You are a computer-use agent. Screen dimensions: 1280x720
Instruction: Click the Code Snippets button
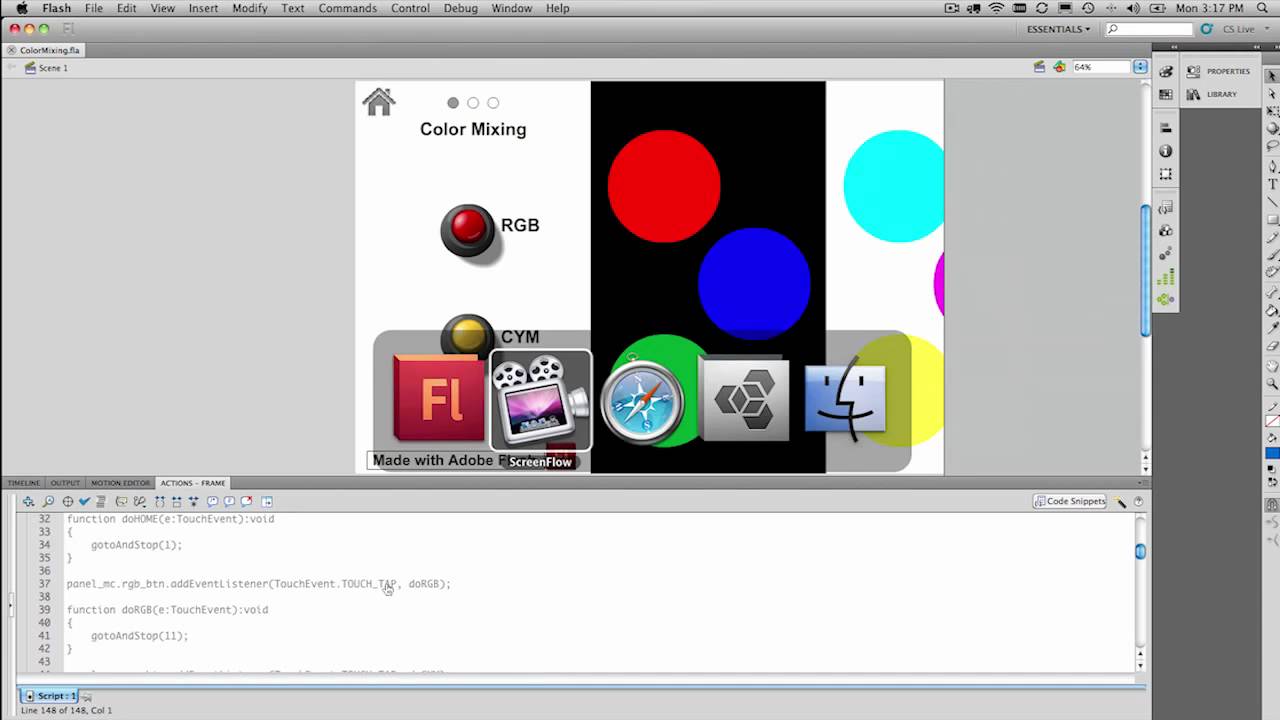click(x=1069, y=501)
